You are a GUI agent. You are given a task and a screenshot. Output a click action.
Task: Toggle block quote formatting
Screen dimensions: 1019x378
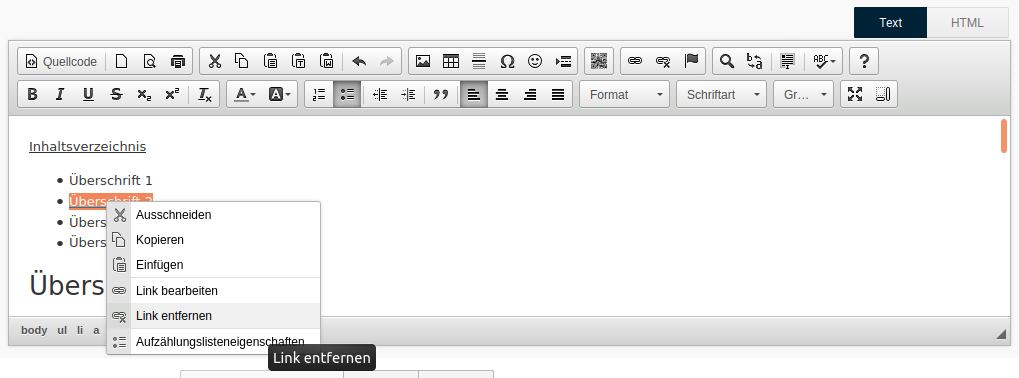(441, 94)
